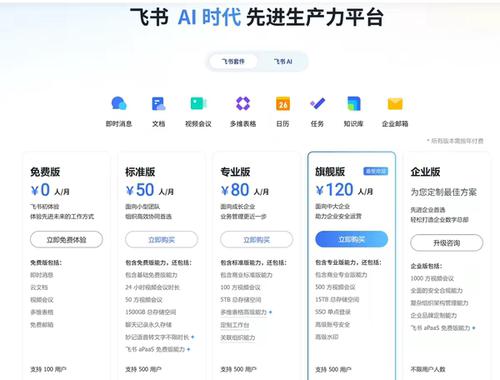
Task: Click 1500GB 总存储空间 text
Action: pos(151,312)
